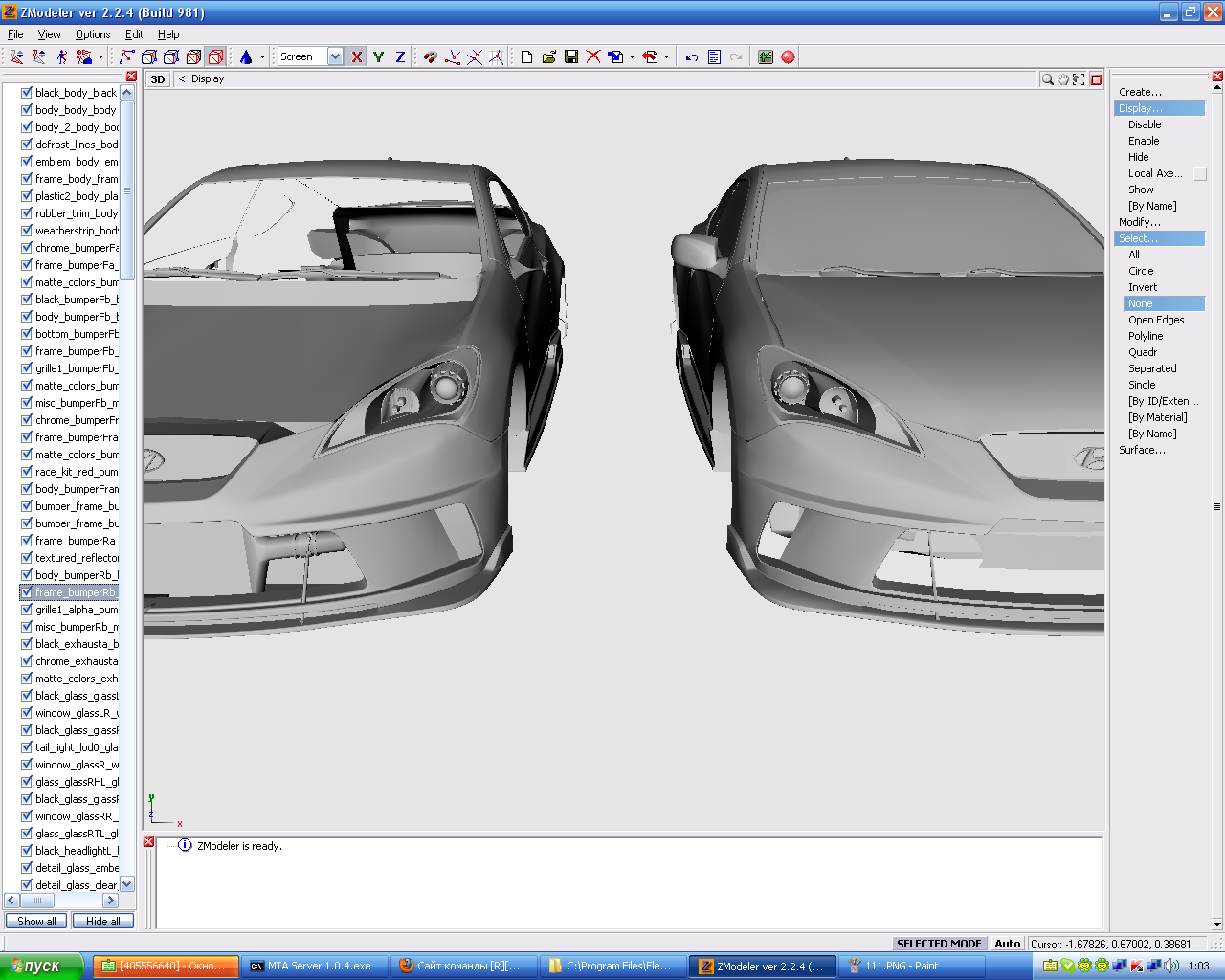Expand the Modify... command group
Viewport: 1225px width, 980px height.
pos(1139,222)
